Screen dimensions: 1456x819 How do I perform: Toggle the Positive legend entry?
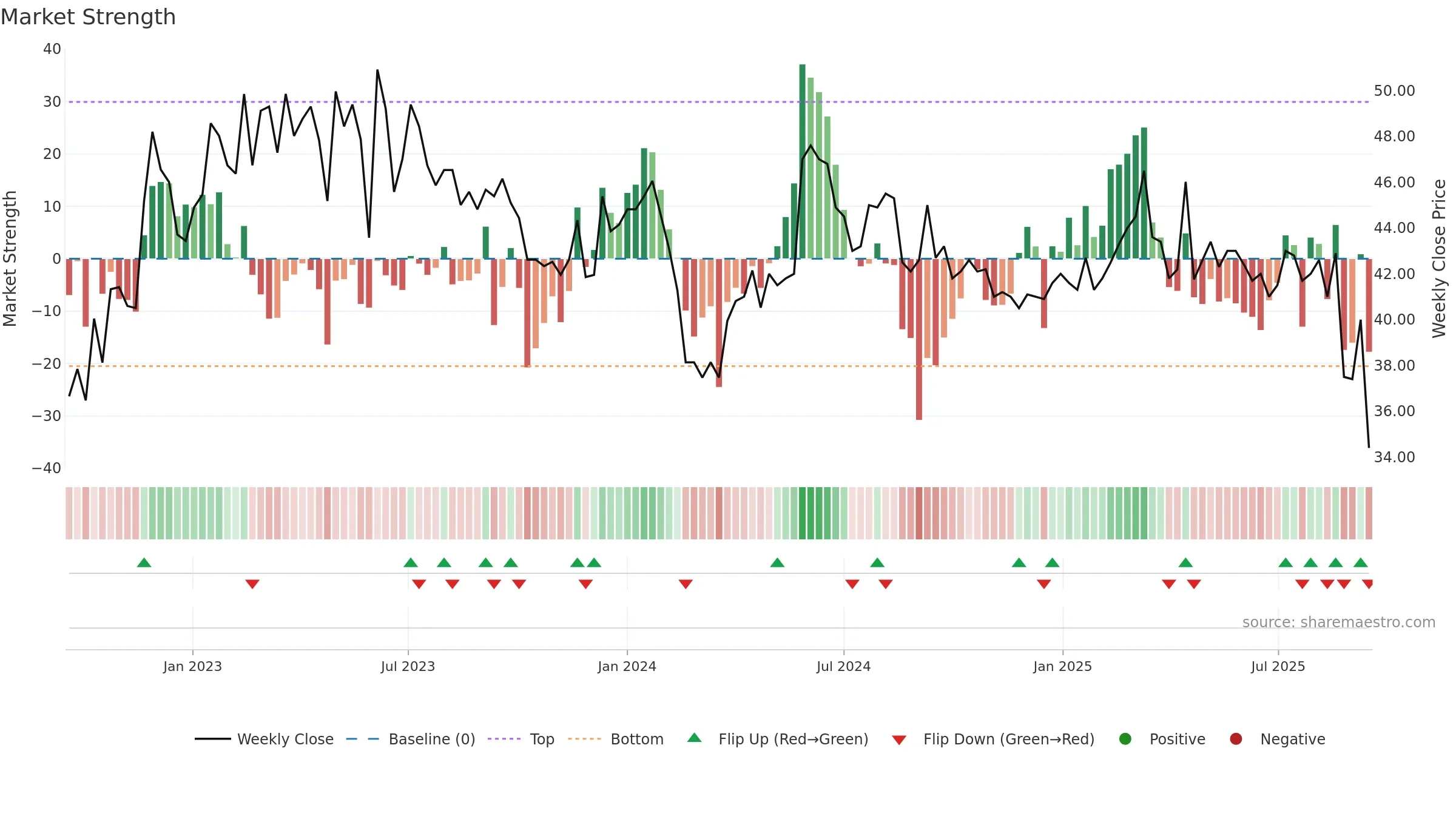(x=1162, y=739)
